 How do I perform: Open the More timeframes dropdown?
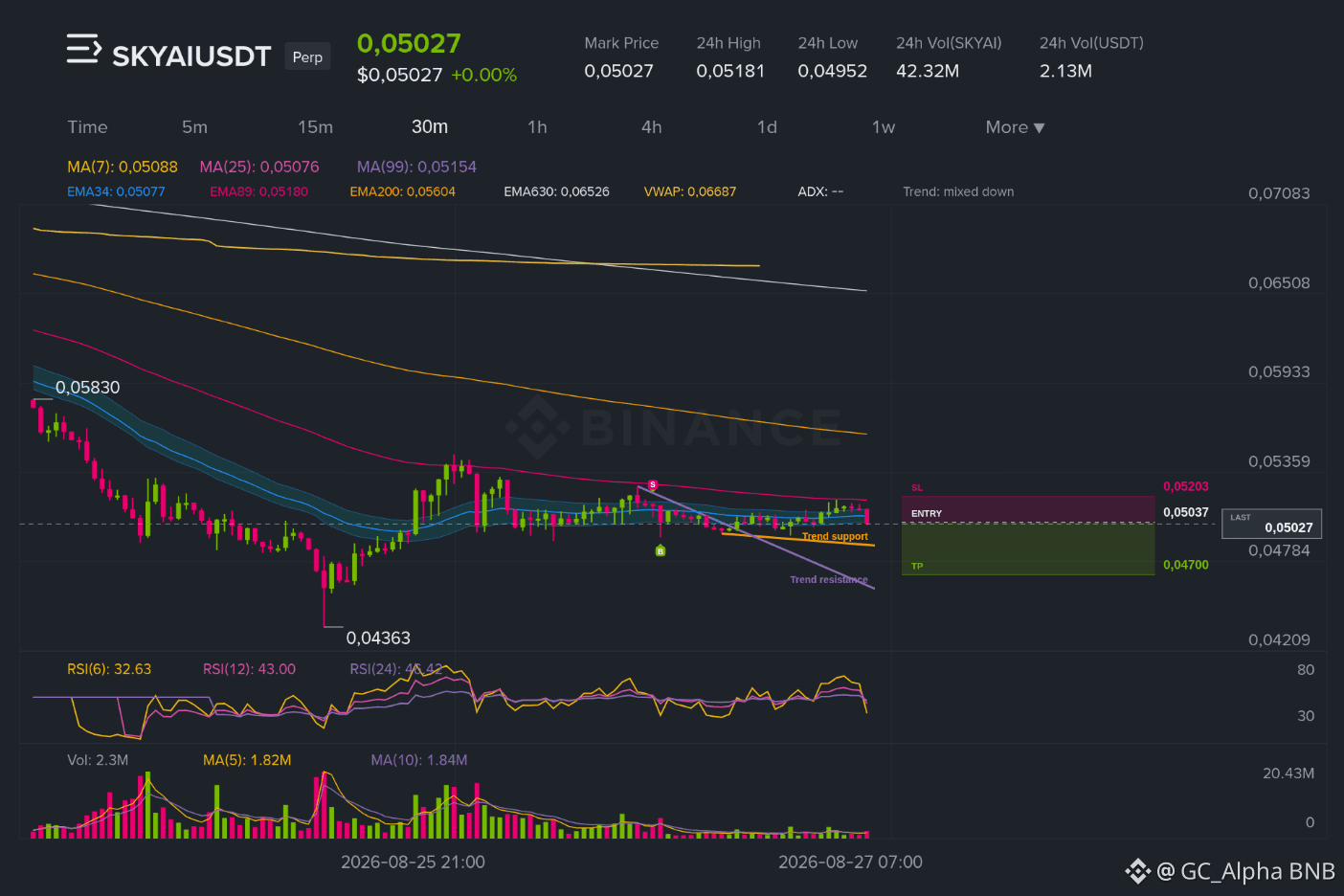click(1015, 127)
